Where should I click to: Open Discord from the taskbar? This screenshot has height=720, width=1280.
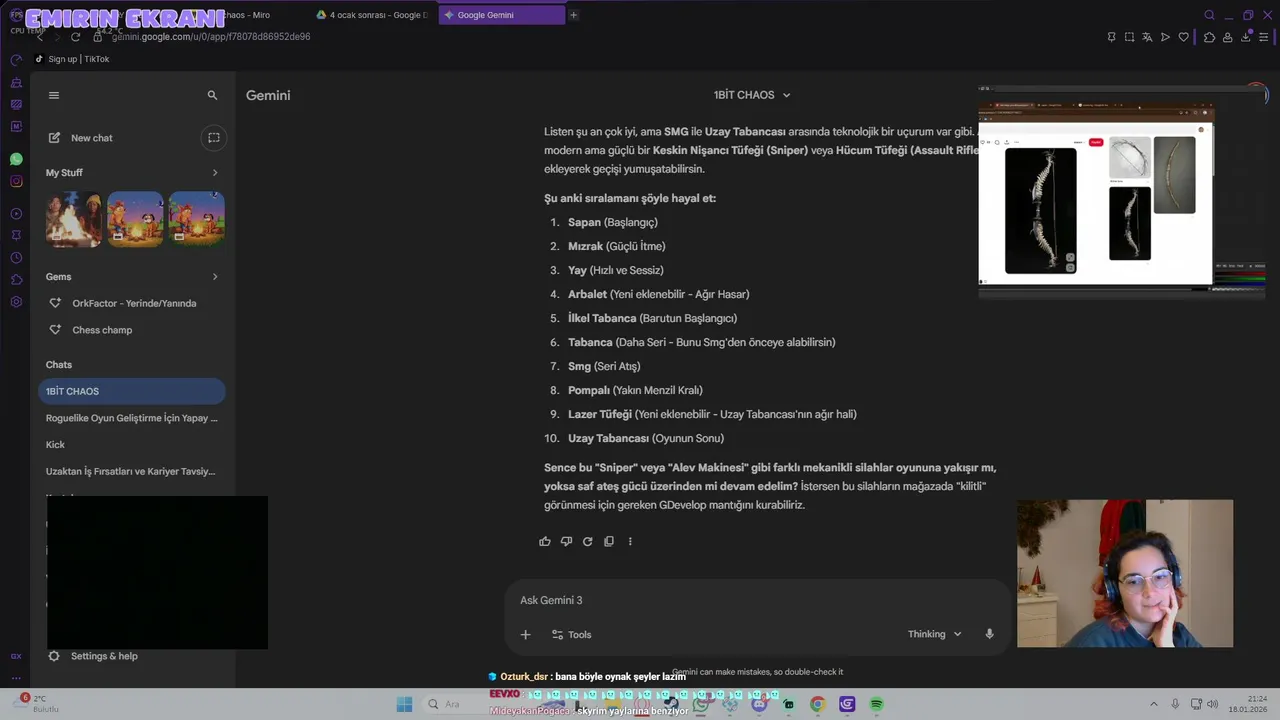click(759, 704)
